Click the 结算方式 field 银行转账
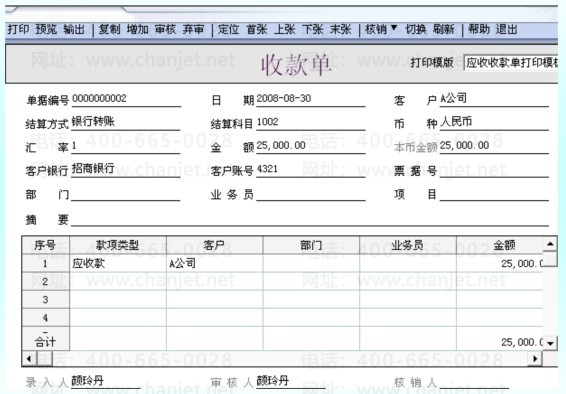The height and width of the screenshot is (394, 566). pyautogui.click(x=126, y=123)
